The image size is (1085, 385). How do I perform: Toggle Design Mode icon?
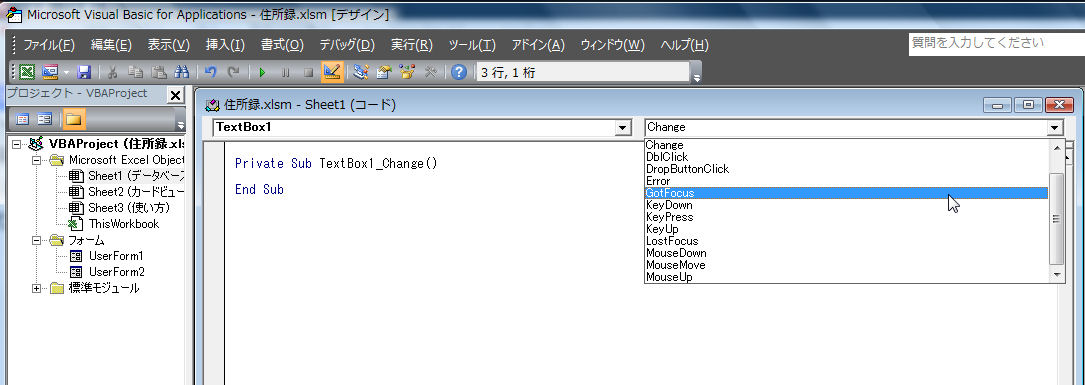[x=332, y=72]
